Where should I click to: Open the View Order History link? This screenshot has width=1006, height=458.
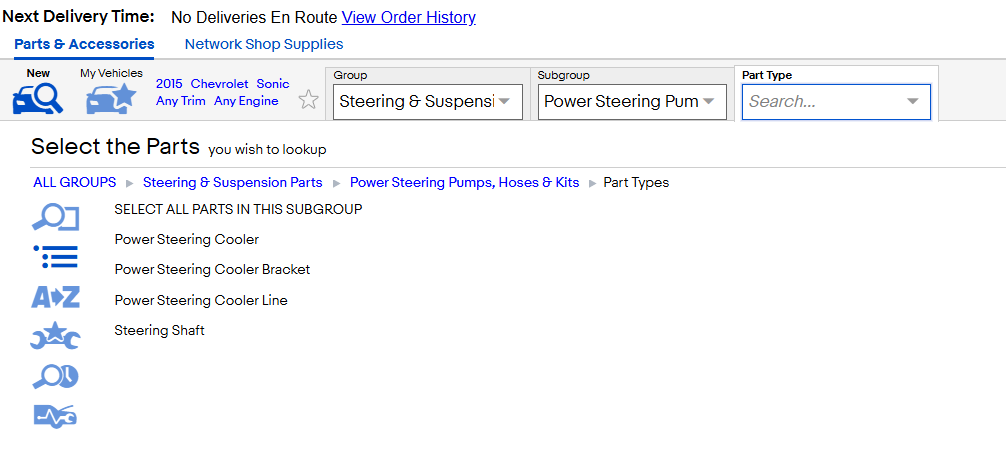pyautogui.click(x=409, y=17)
